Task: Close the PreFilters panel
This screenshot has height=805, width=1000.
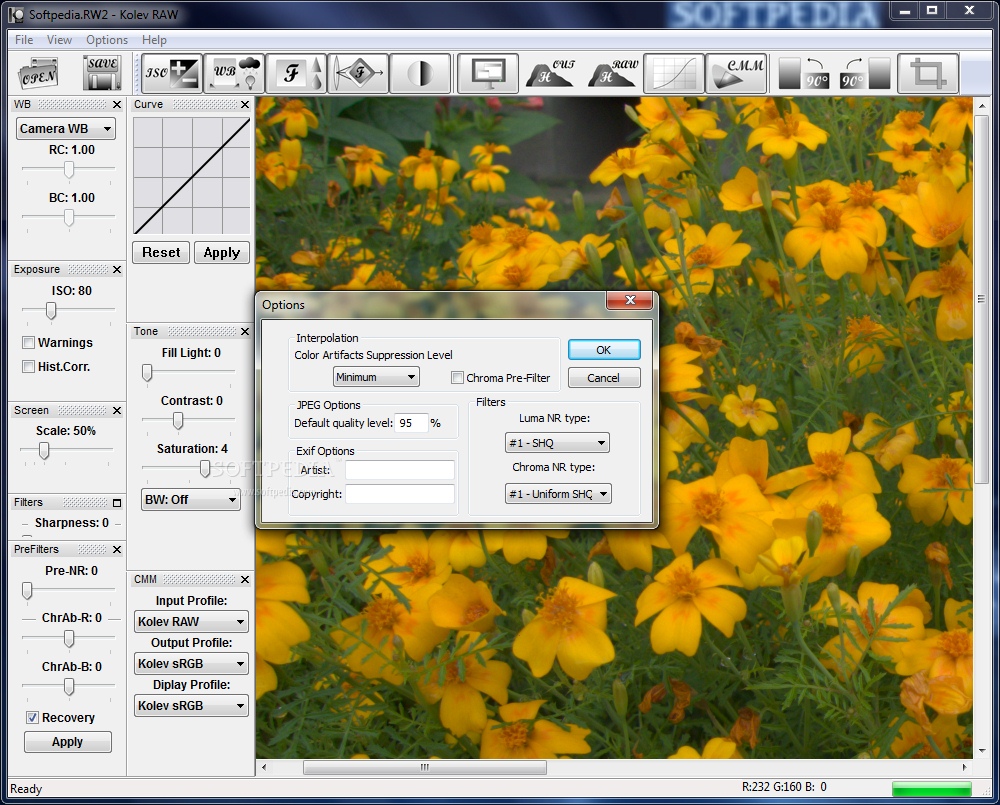Action: click(117, 550)
